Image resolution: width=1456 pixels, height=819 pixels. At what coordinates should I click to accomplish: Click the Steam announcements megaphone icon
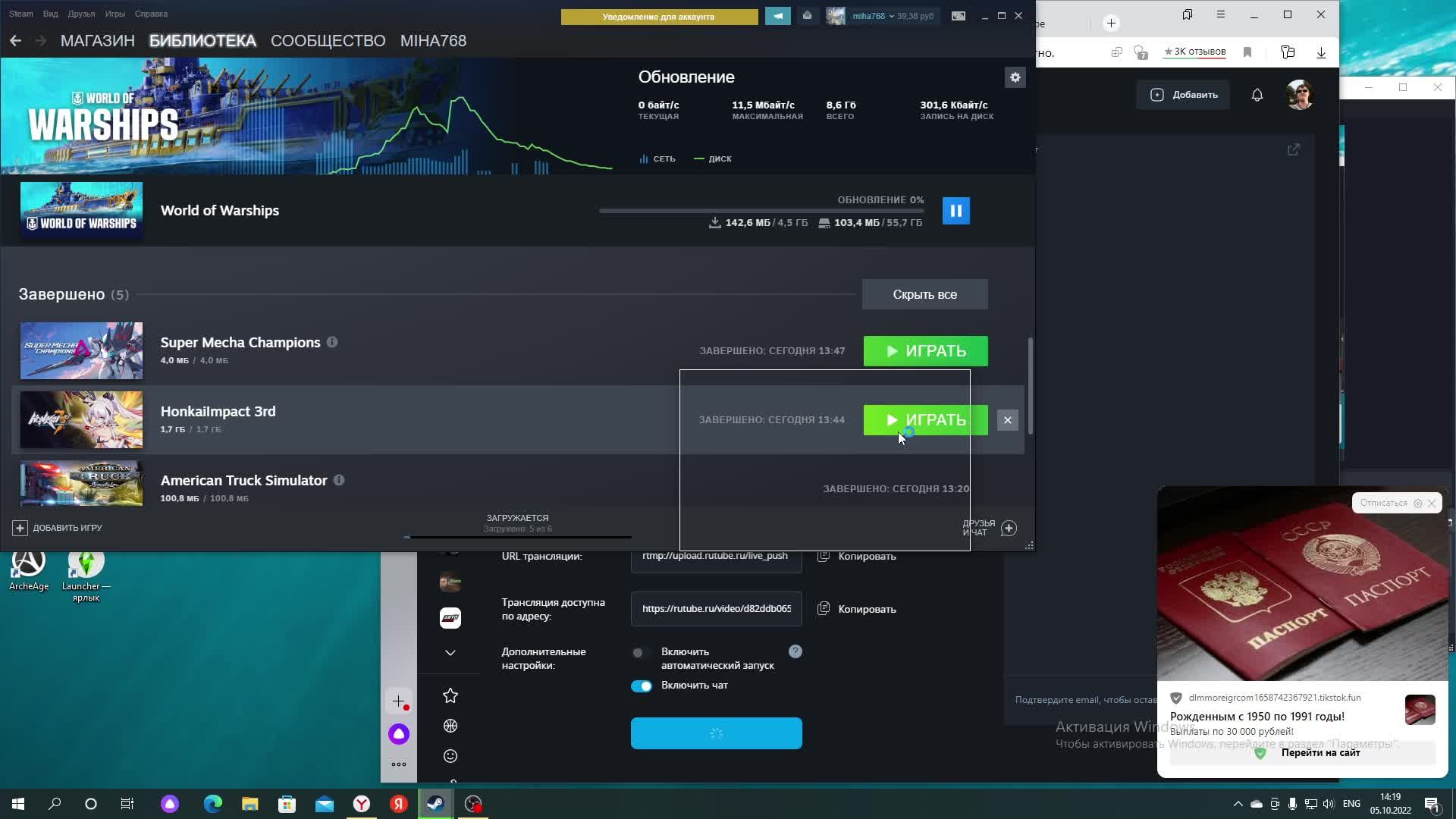point(777,16)
